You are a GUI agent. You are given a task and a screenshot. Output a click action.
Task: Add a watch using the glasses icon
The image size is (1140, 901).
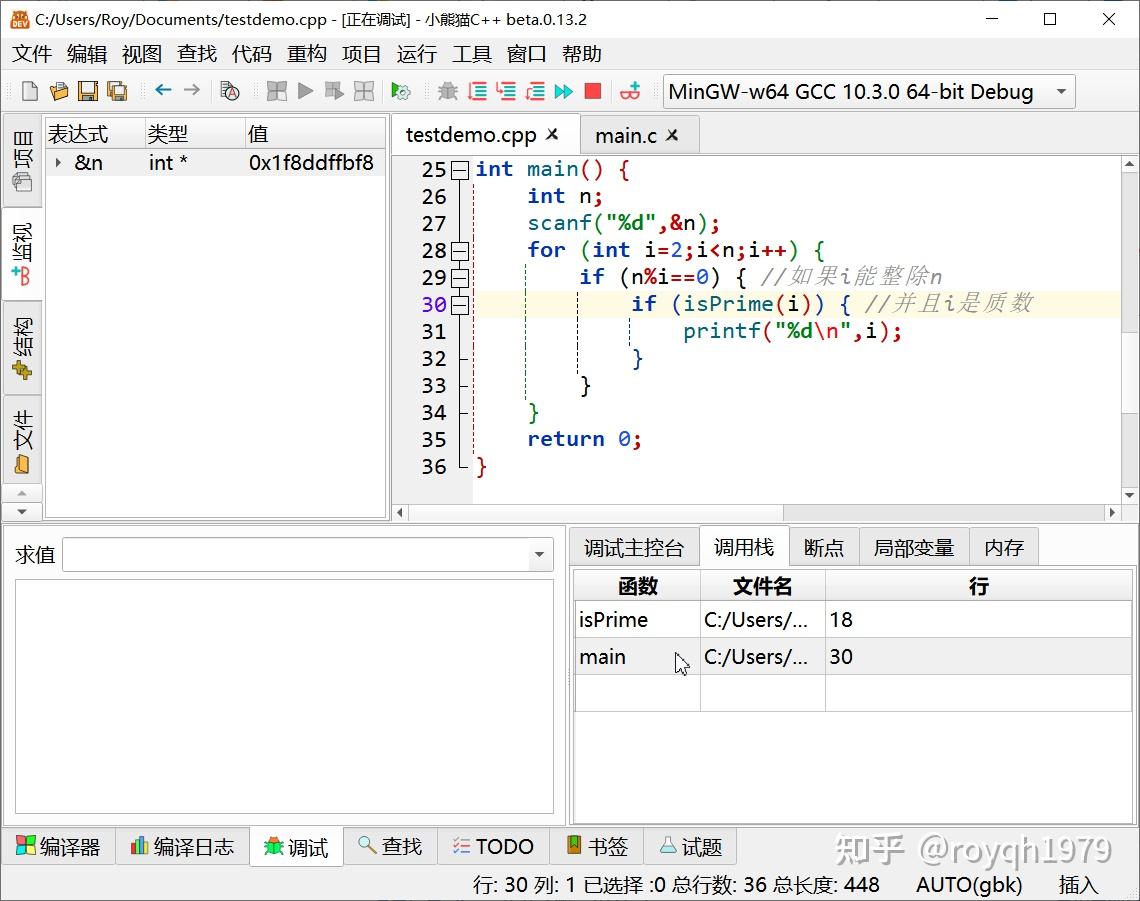coord(630,92)
